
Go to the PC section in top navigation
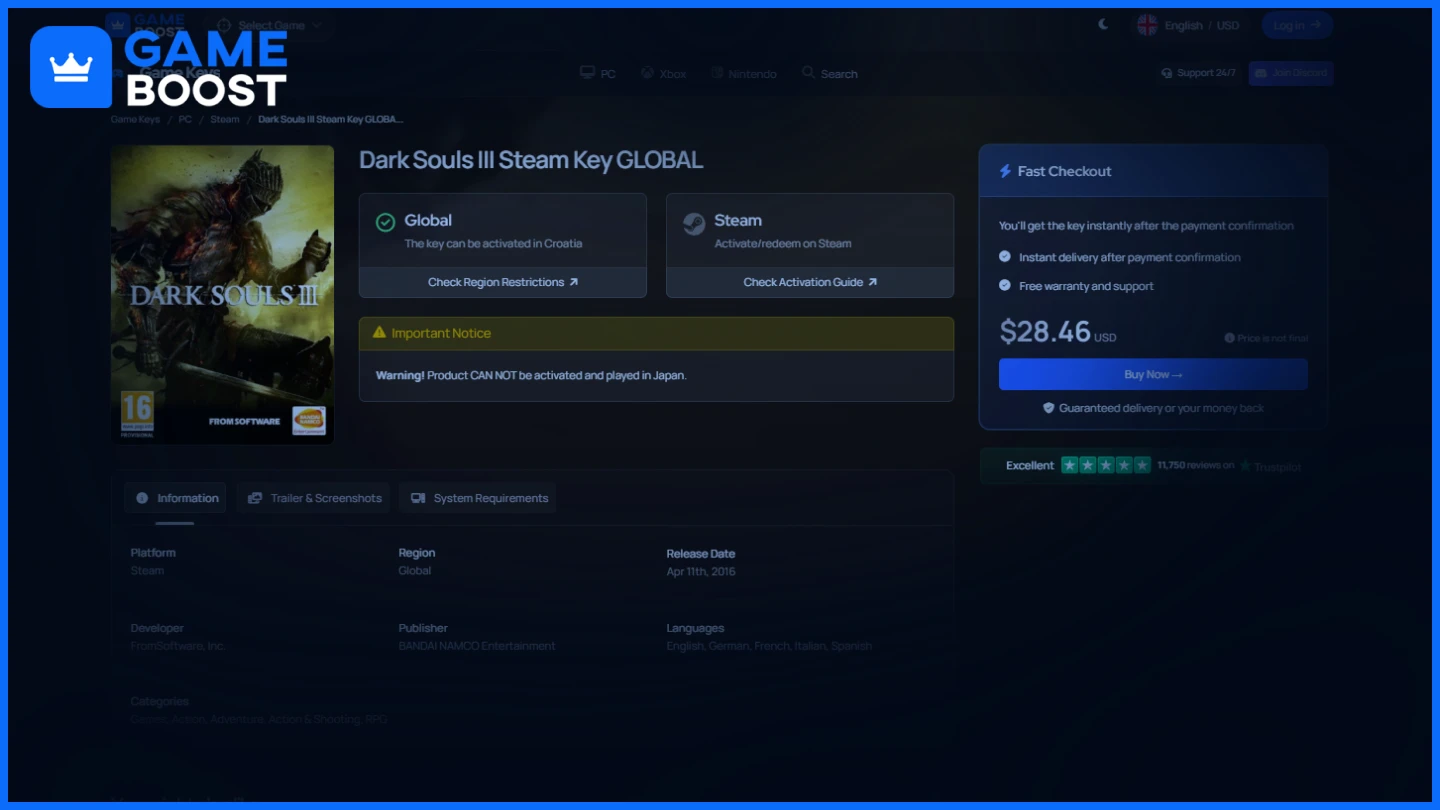pos(598,73)
